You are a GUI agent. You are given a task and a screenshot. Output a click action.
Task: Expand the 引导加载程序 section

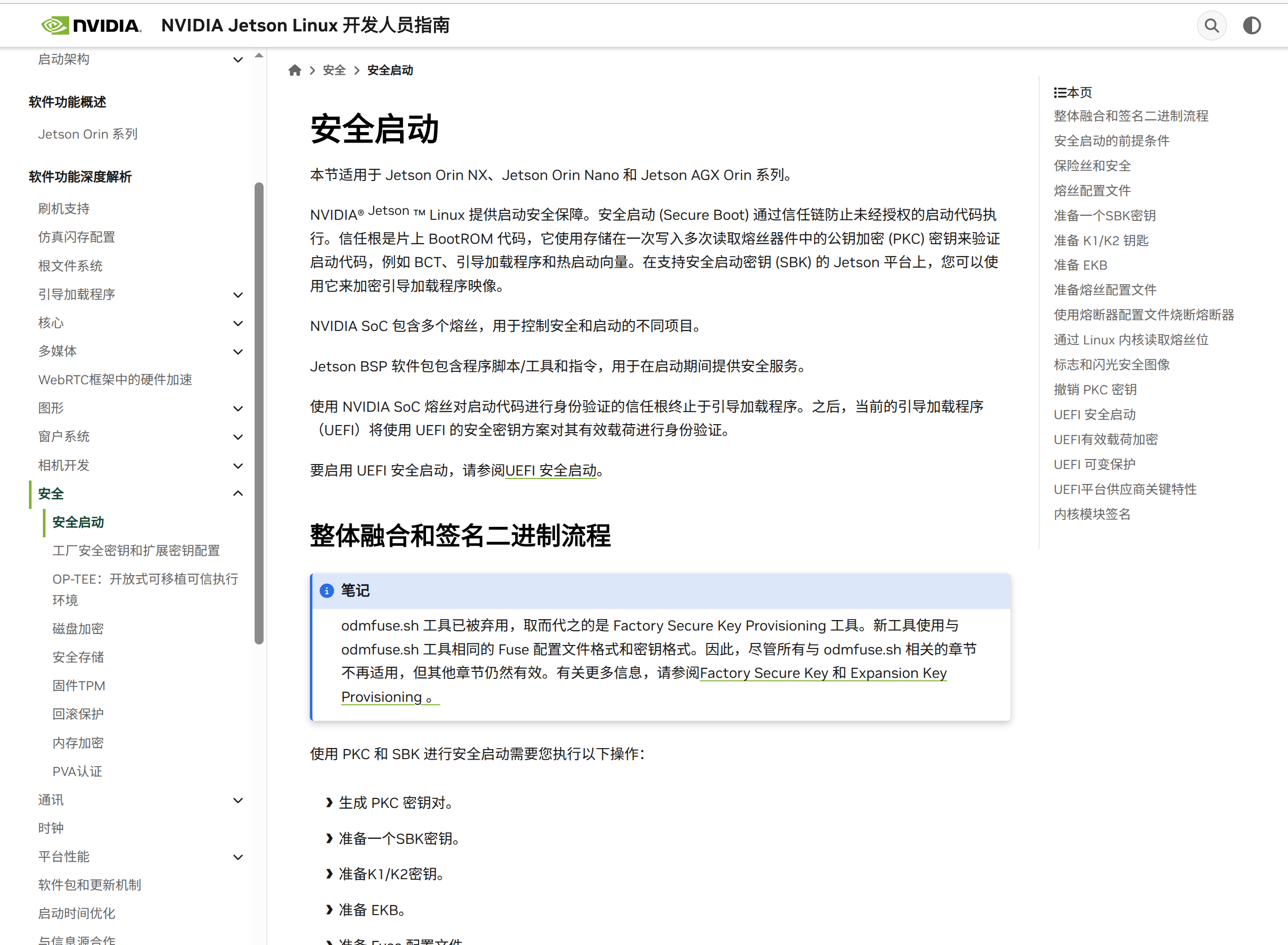[x=238, y=294]
